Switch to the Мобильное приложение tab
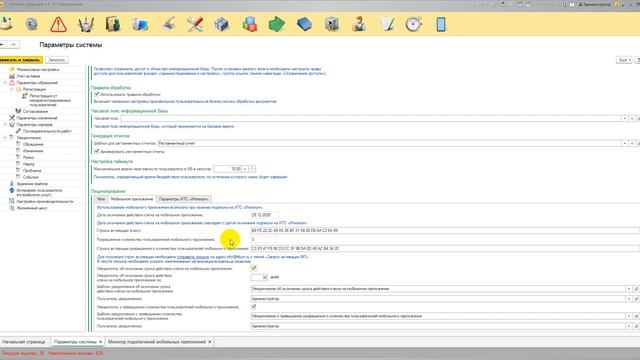Image resolution: width=640 pixels, height=360 pixels. [132, 199]
